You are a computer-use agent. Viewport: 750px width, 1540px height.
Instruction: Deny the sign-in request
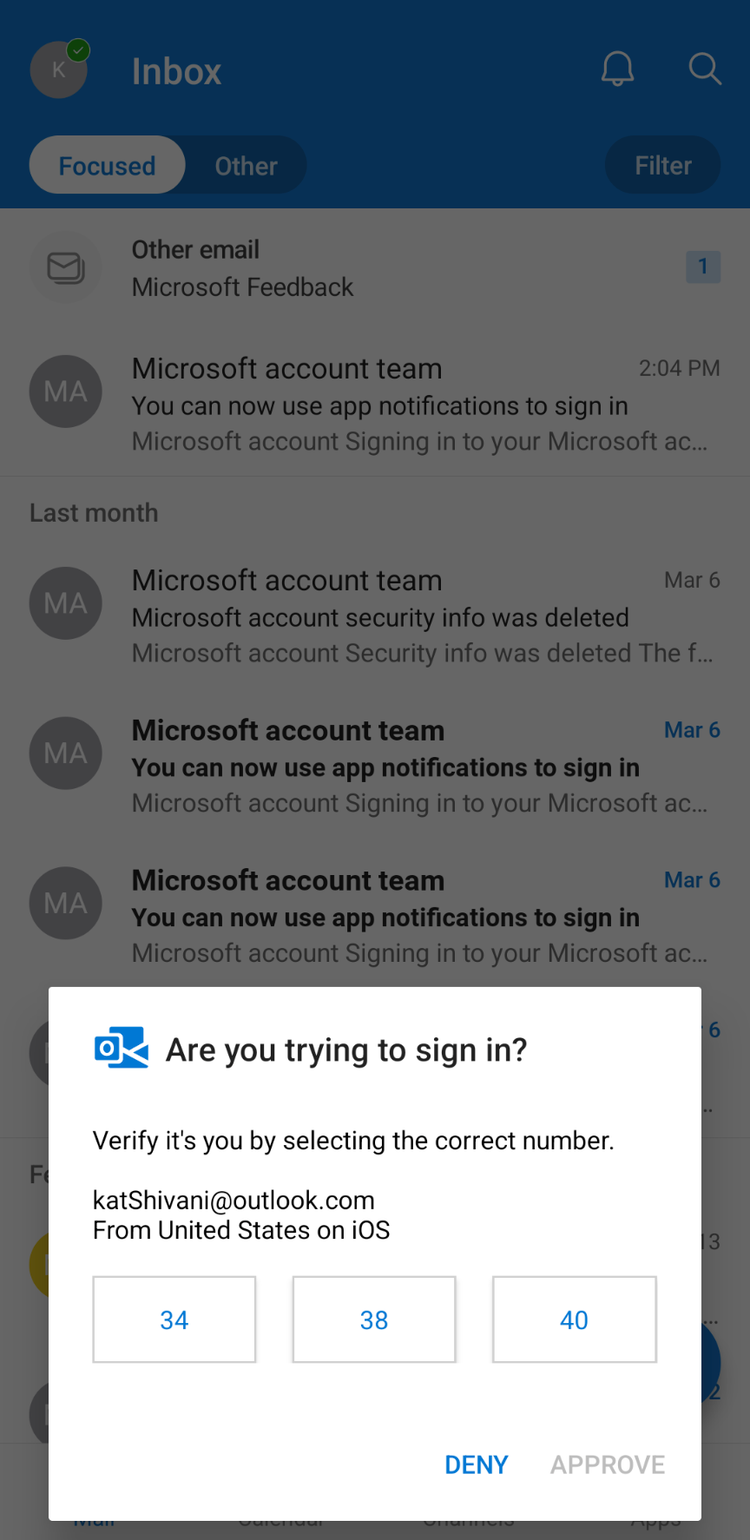pos(476,1463)
